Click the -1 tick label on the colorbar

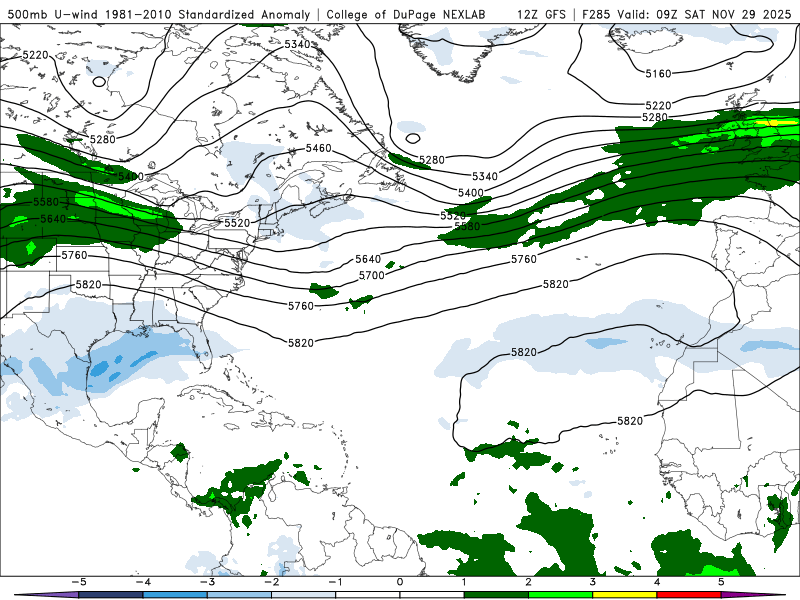click(x=335, y=582)
